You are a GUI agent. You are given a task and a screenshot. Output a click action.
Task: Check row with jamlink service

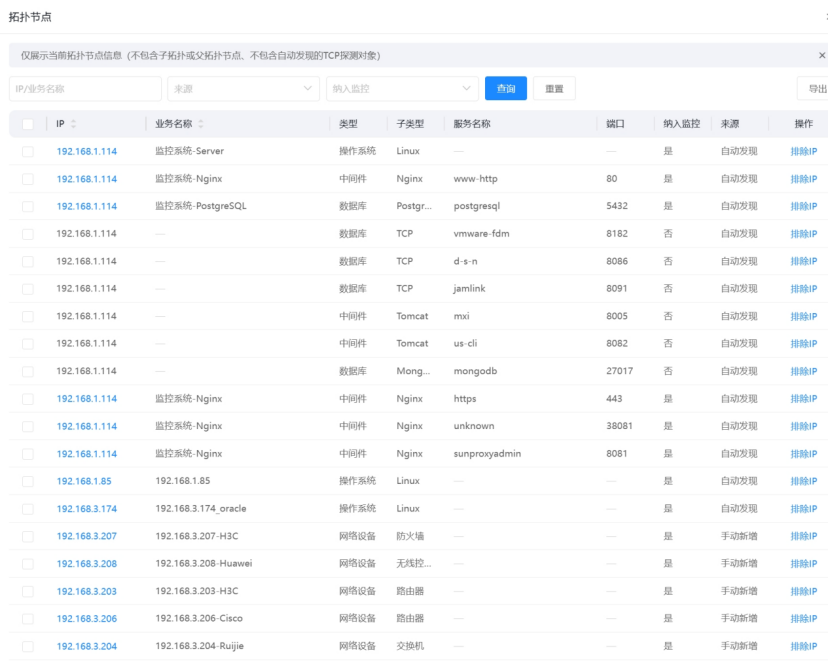click(28, 289)
